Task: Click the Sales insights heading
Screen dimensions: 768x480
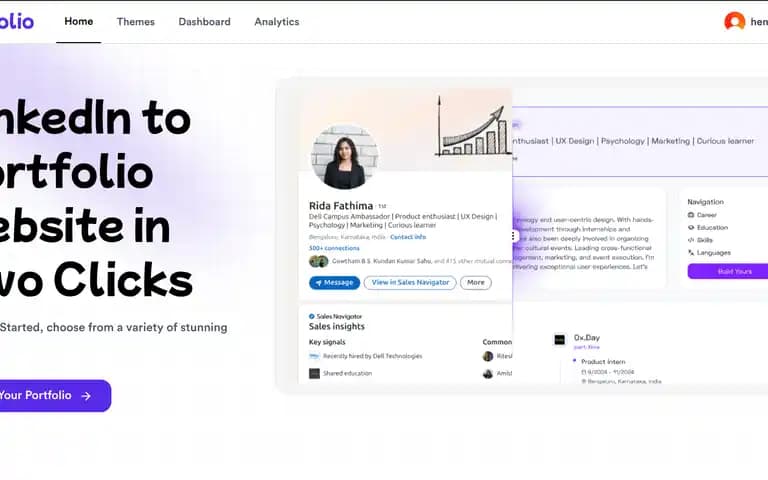Action: coord(336,326)
